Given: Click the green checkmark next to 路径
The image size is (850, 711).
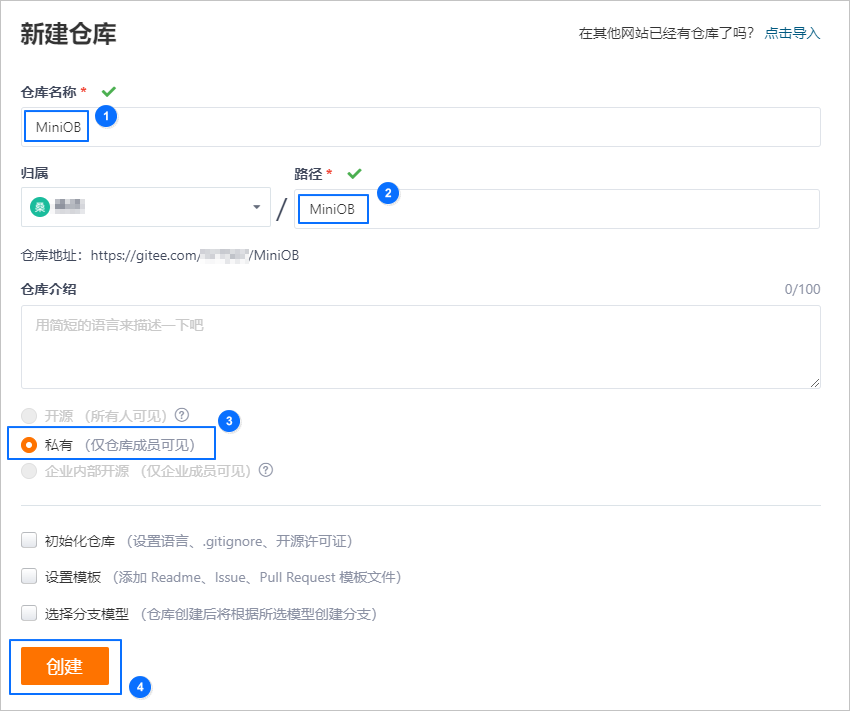Looking at the screenshot, I should [x=354, y=174].
